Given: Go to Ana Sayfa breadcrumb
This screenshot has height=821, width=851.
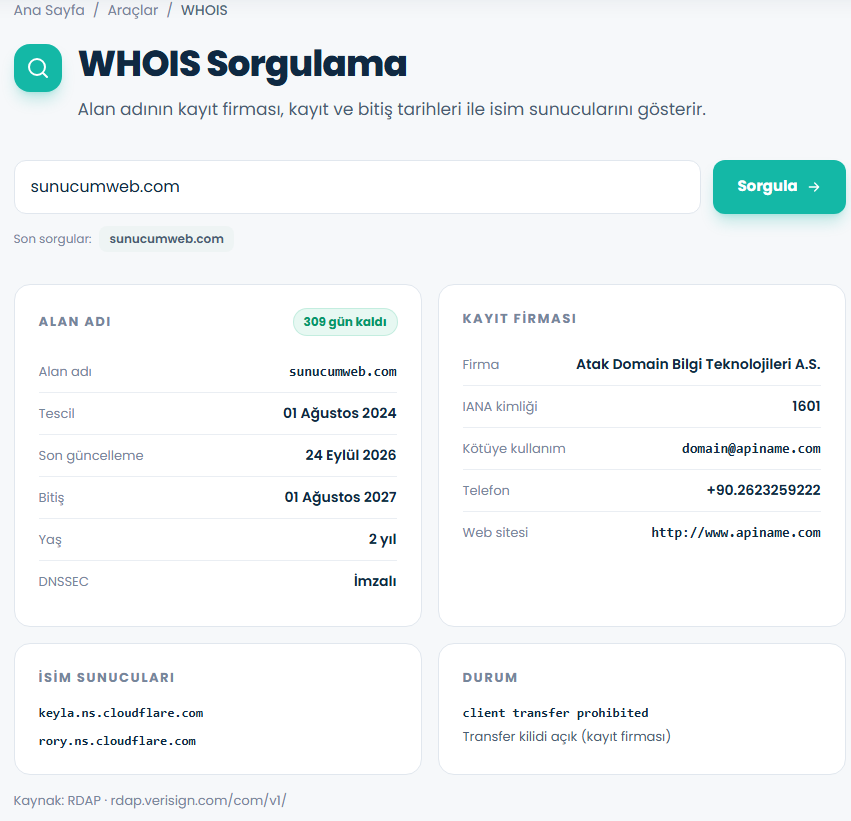Looking at the screenshot, I should 49,10.
